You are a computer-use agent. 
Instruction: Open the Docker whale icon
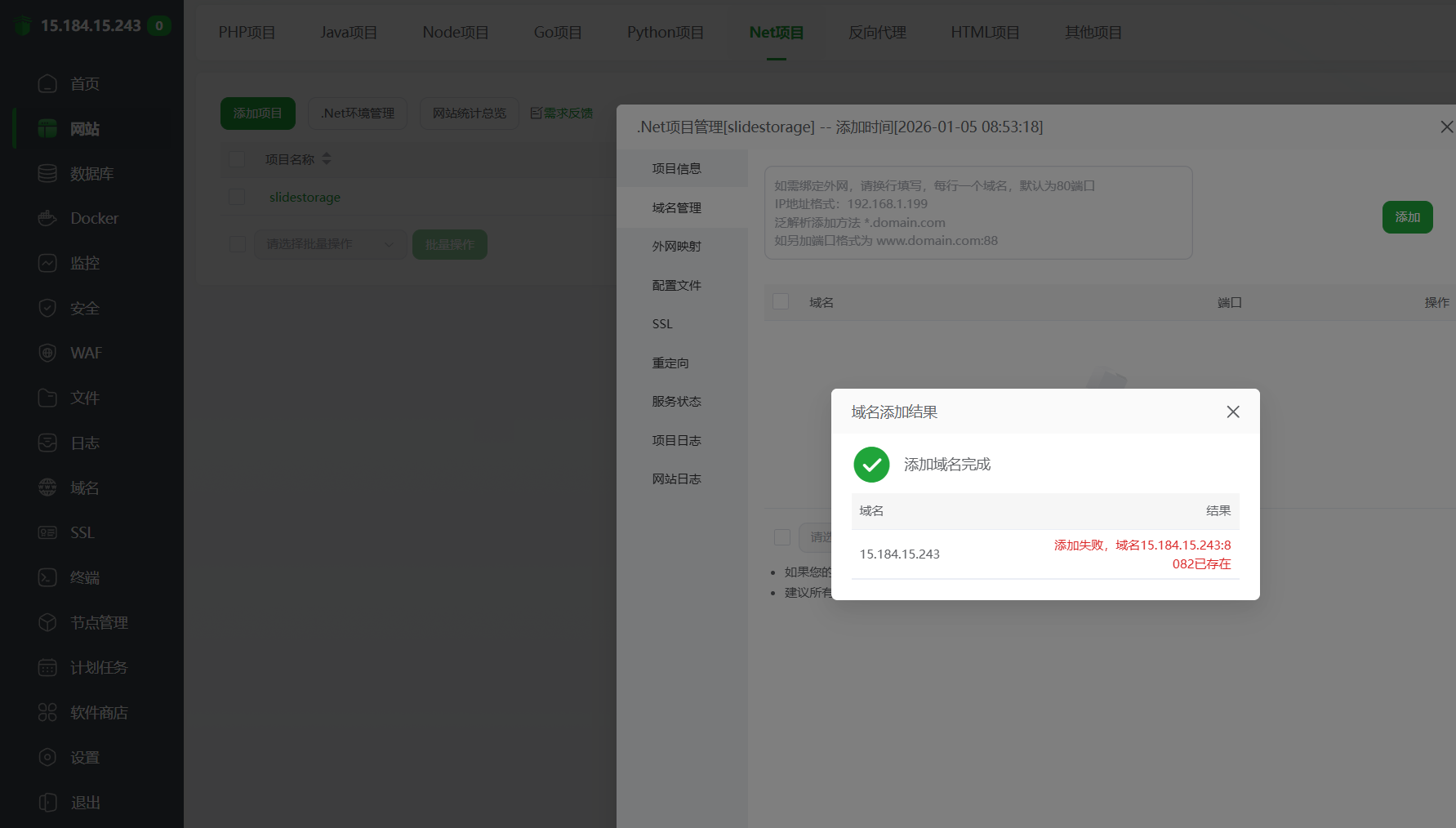click(47, 218)
